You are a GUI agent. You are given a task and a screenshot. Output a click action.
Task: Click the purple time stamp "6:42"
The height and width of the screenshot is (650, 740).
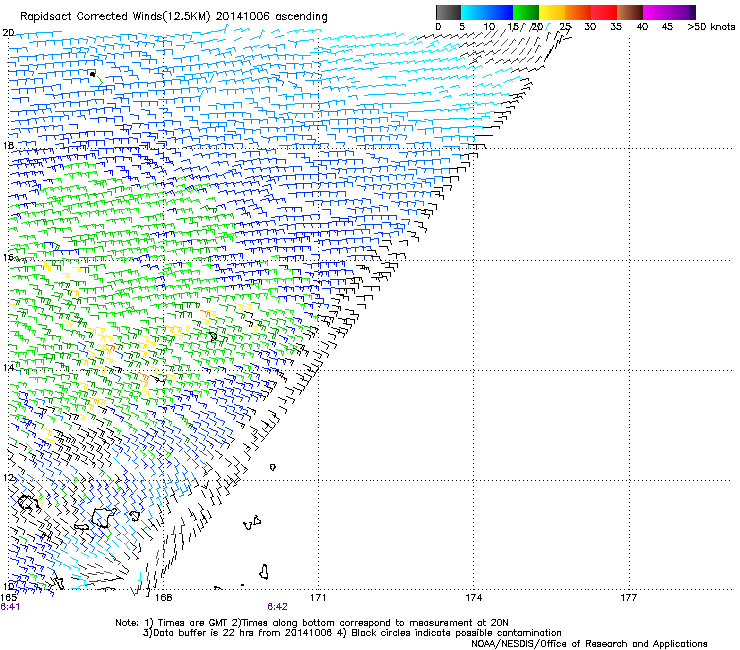277,606
